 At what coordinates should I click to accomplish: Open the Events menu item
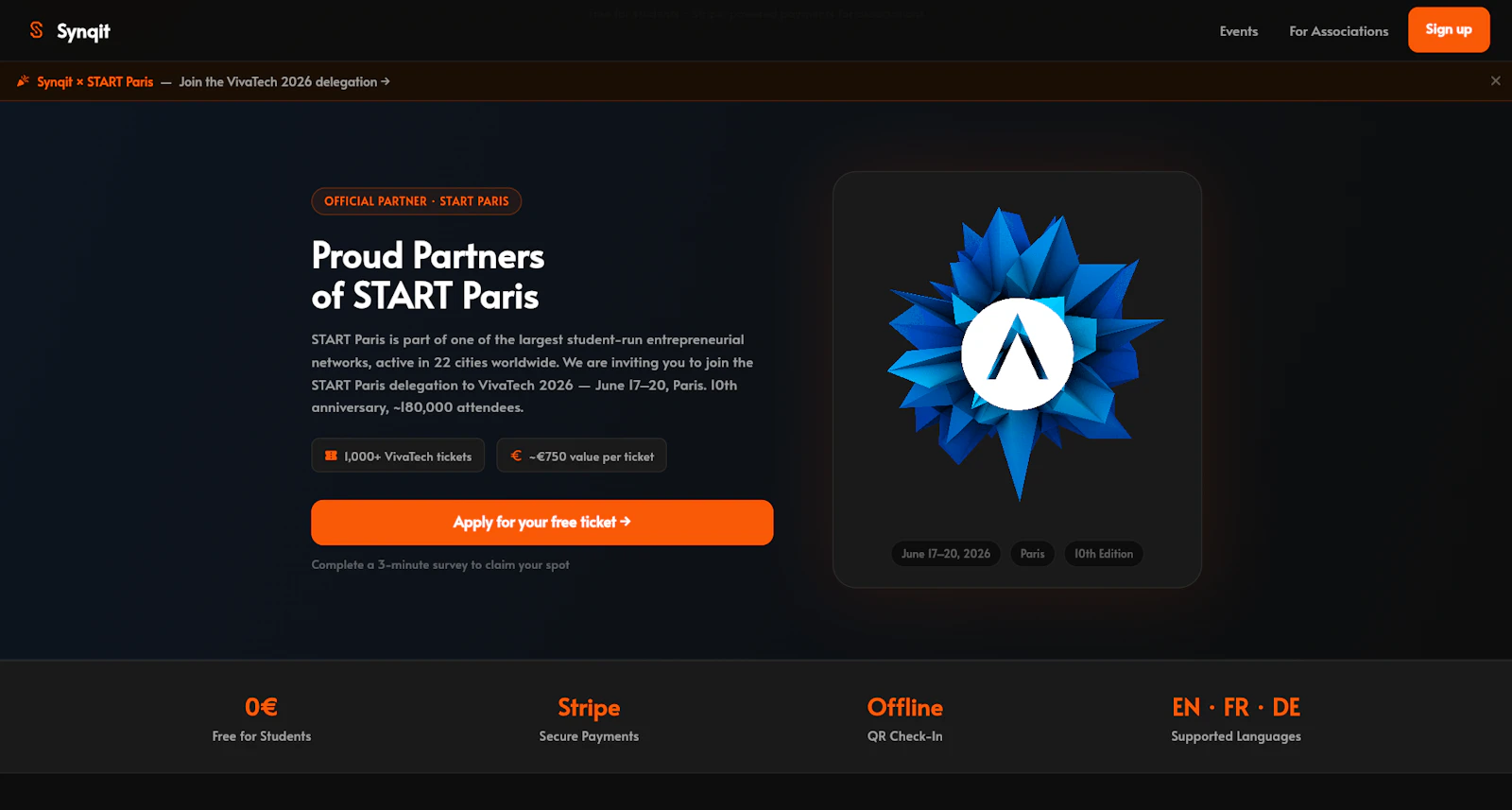click(1238, 31)
